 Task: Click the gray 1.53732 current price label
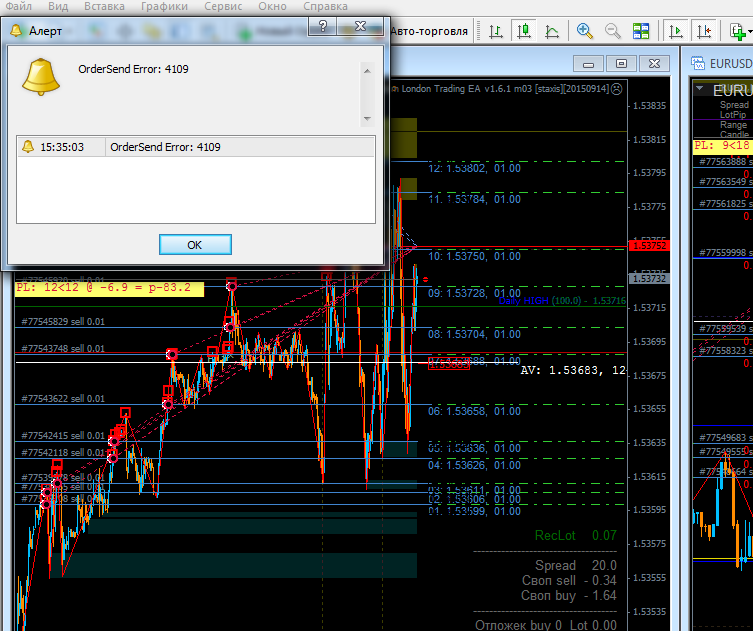tap(649, 279)
